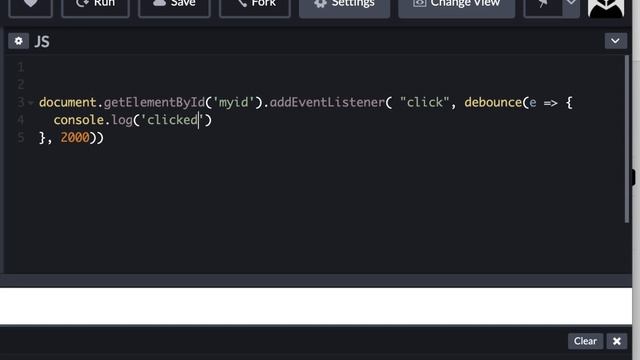Fork this pen
The image size is (640, 360).
(x=255, y=6)
